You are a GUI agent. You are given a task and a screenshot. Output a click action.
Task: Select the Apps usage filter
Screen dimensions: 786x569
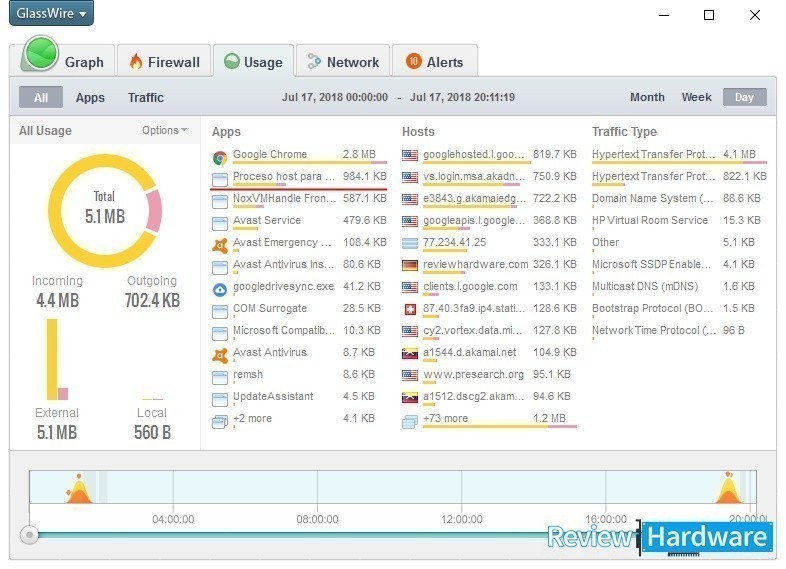(x=90, y=97)
